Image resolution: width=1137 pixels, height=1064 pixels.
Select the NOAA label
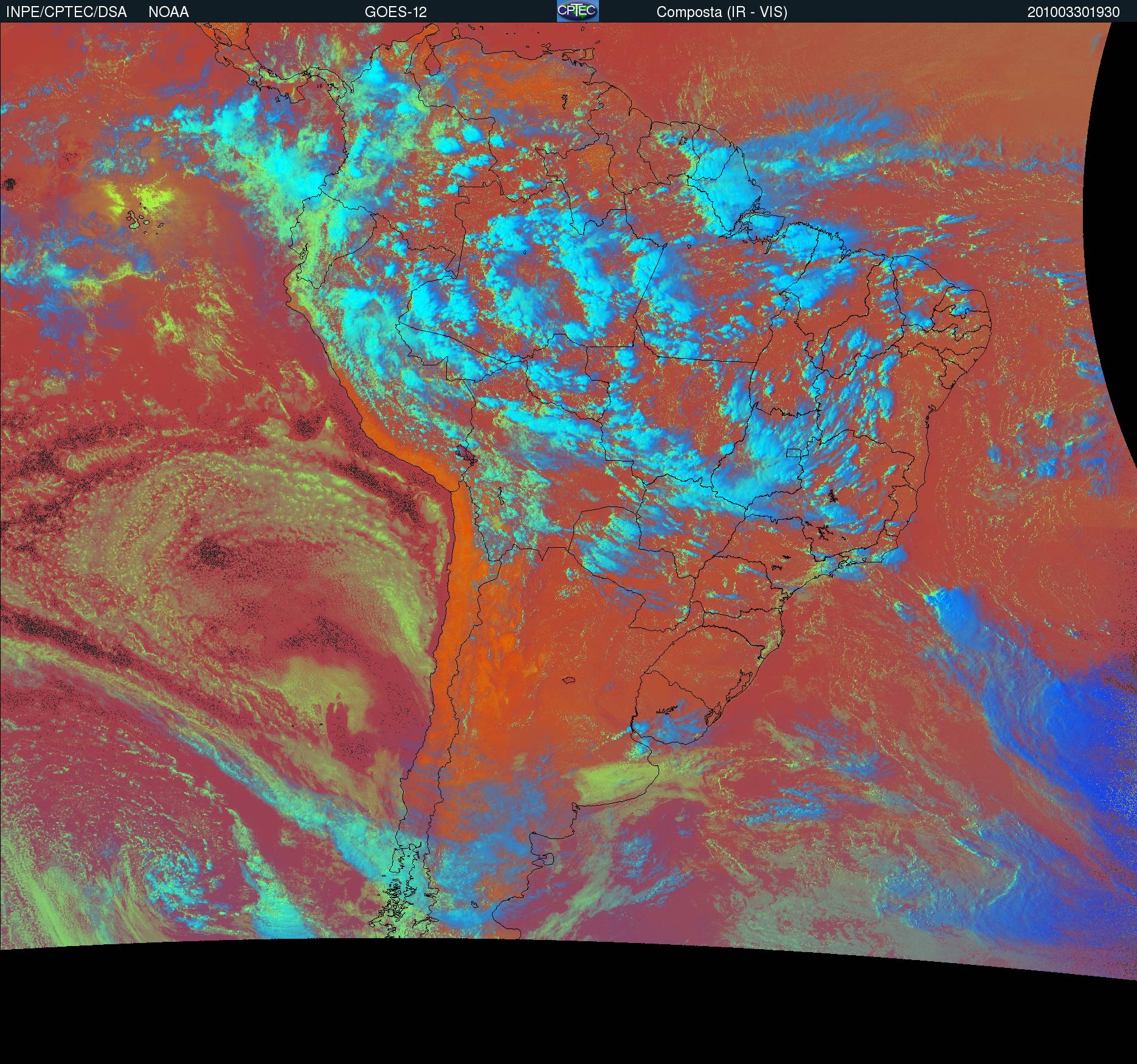(168, 12)
